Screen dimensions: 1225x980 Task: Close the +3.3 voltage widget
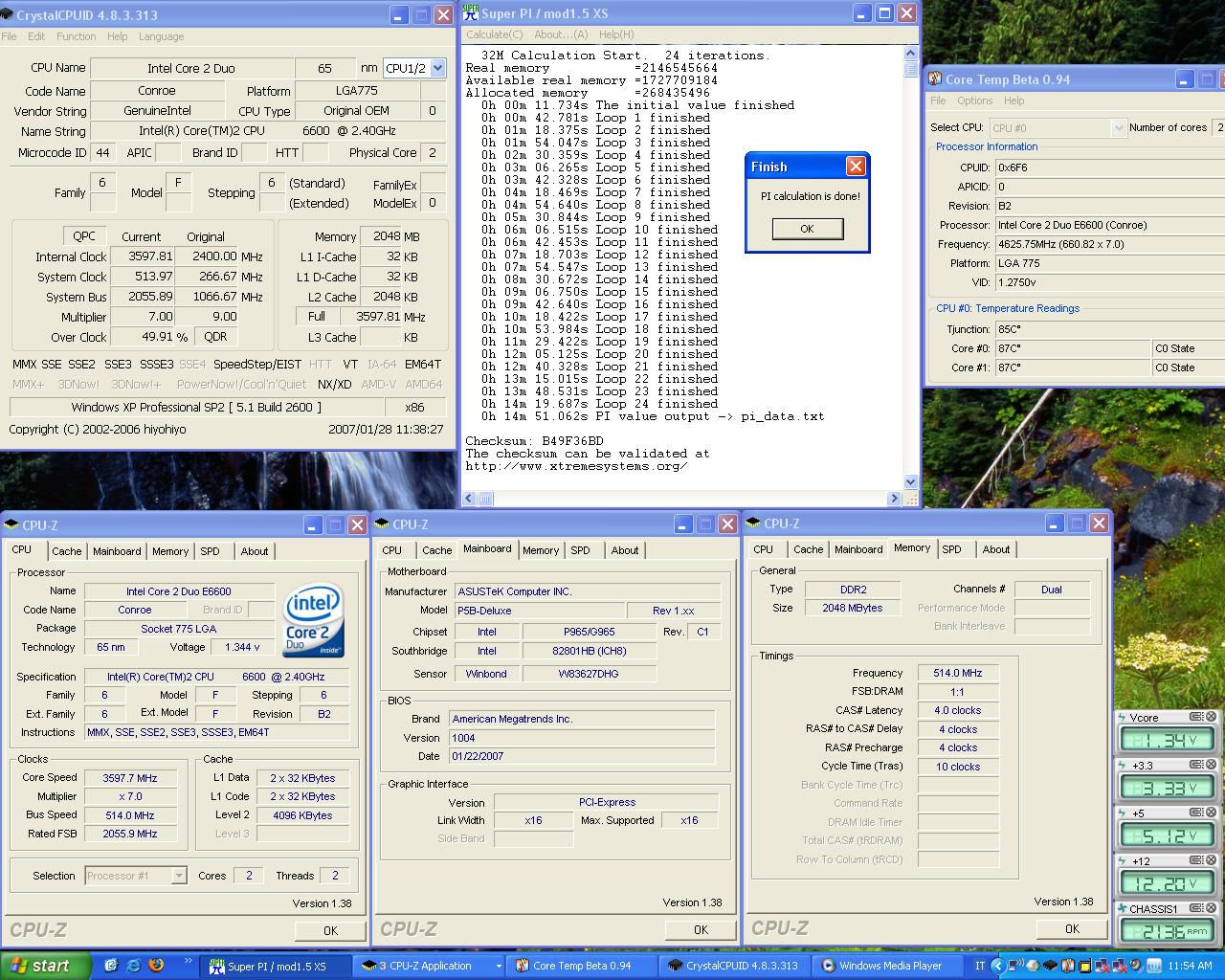1211,765
